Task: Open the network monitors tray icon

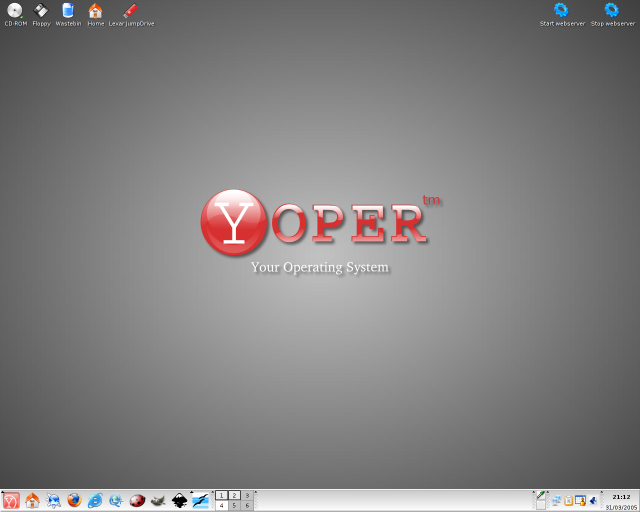Action: pyautogui.click(x=556, y=501)
